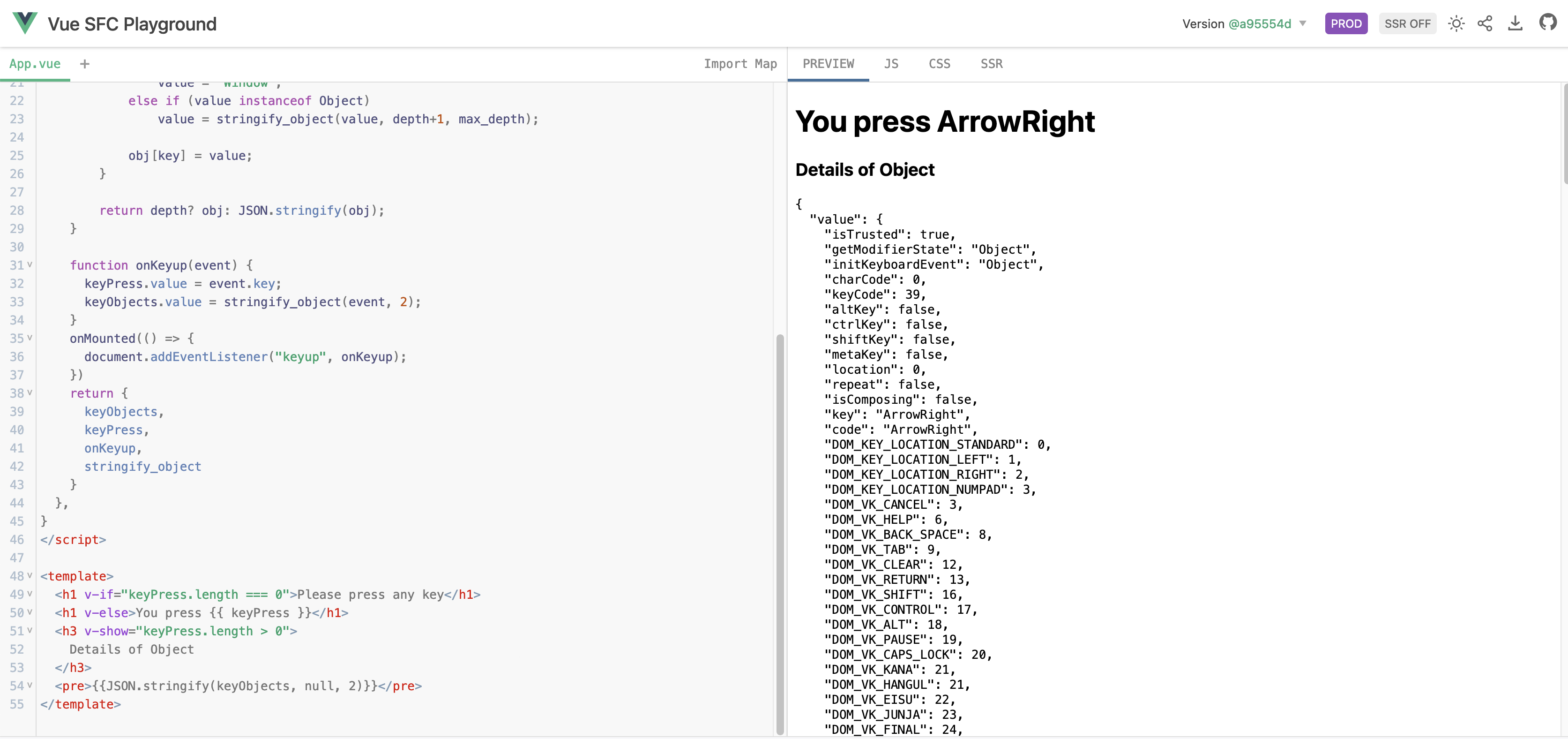Download project files icon
This screenshot has height=739, width=1568.
(1515, 24)
